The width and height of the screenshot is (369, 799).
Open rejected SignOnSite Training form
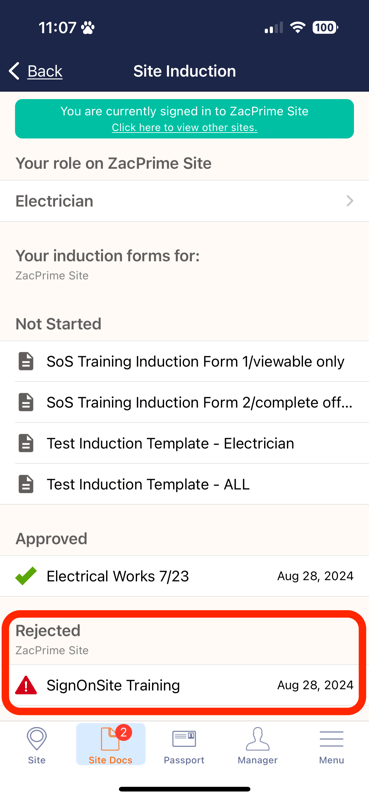[x=184, y=686]
